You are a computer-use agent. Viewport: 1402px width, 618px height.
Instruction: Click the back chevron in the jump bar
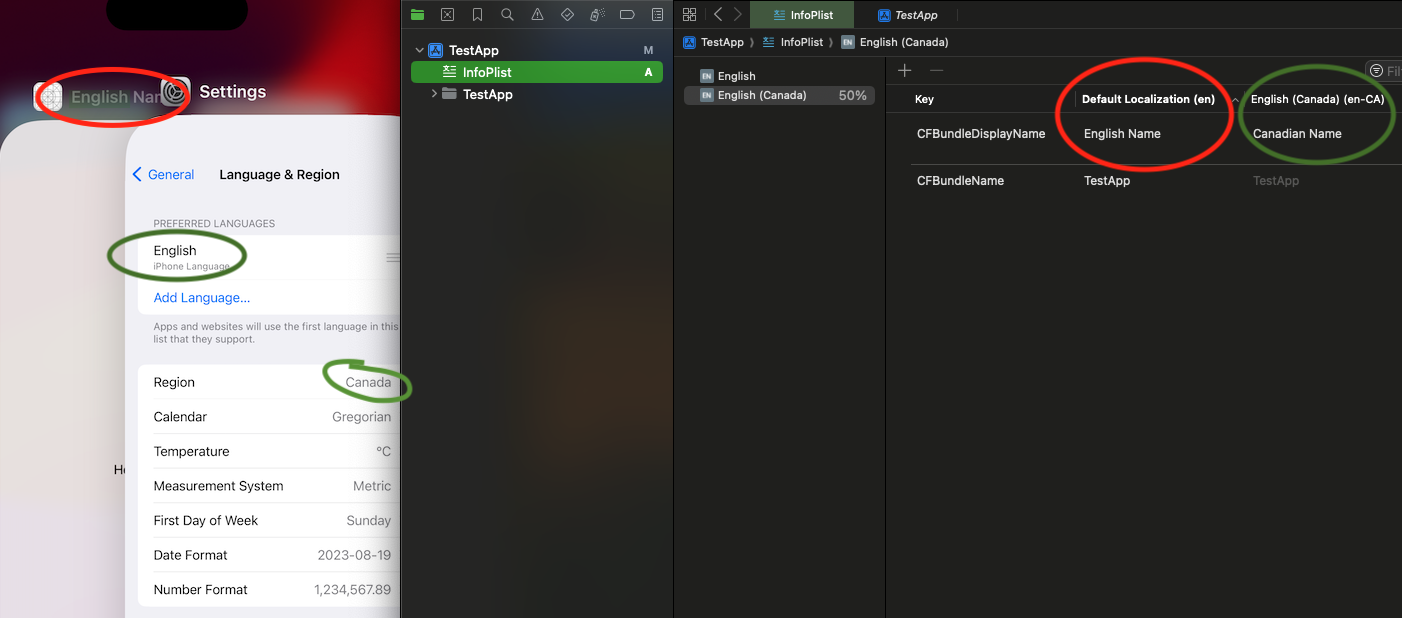tap(717, 15)
